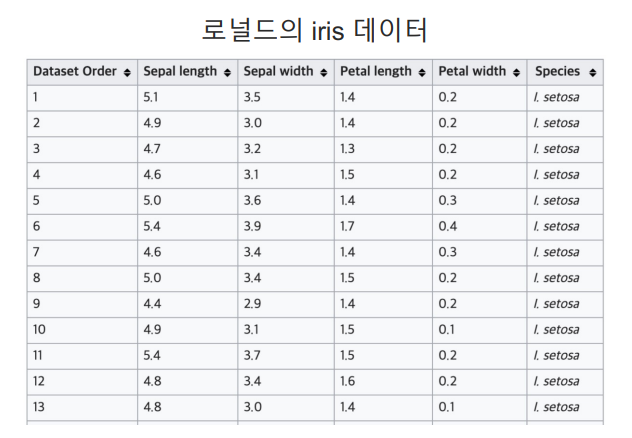Viewport: 632px width, 438px height.
Task: Click the title '로널드의 iris 데이터'
Action: pos(314,30)
